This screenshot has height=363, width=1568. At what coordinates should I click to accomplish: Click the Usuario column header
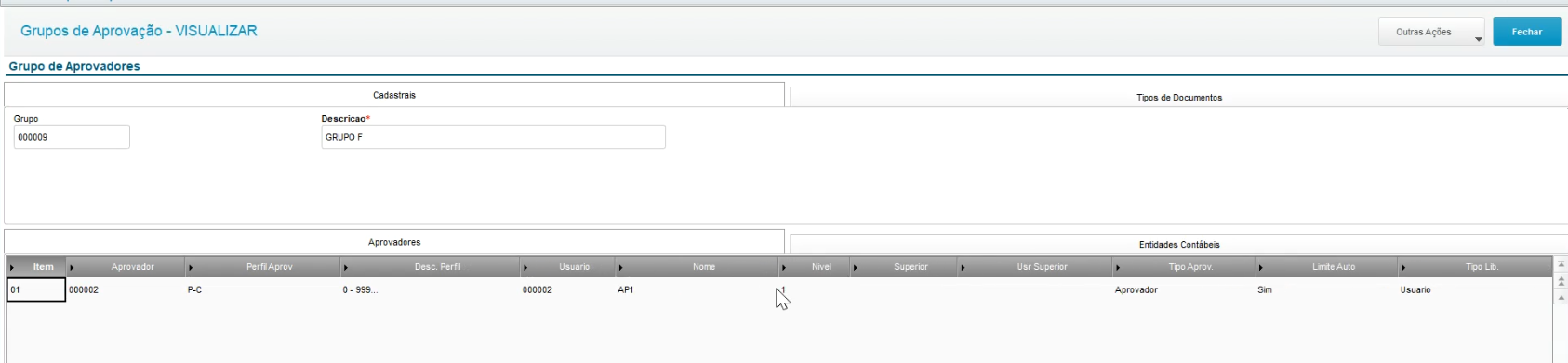[x=568, y=267]
